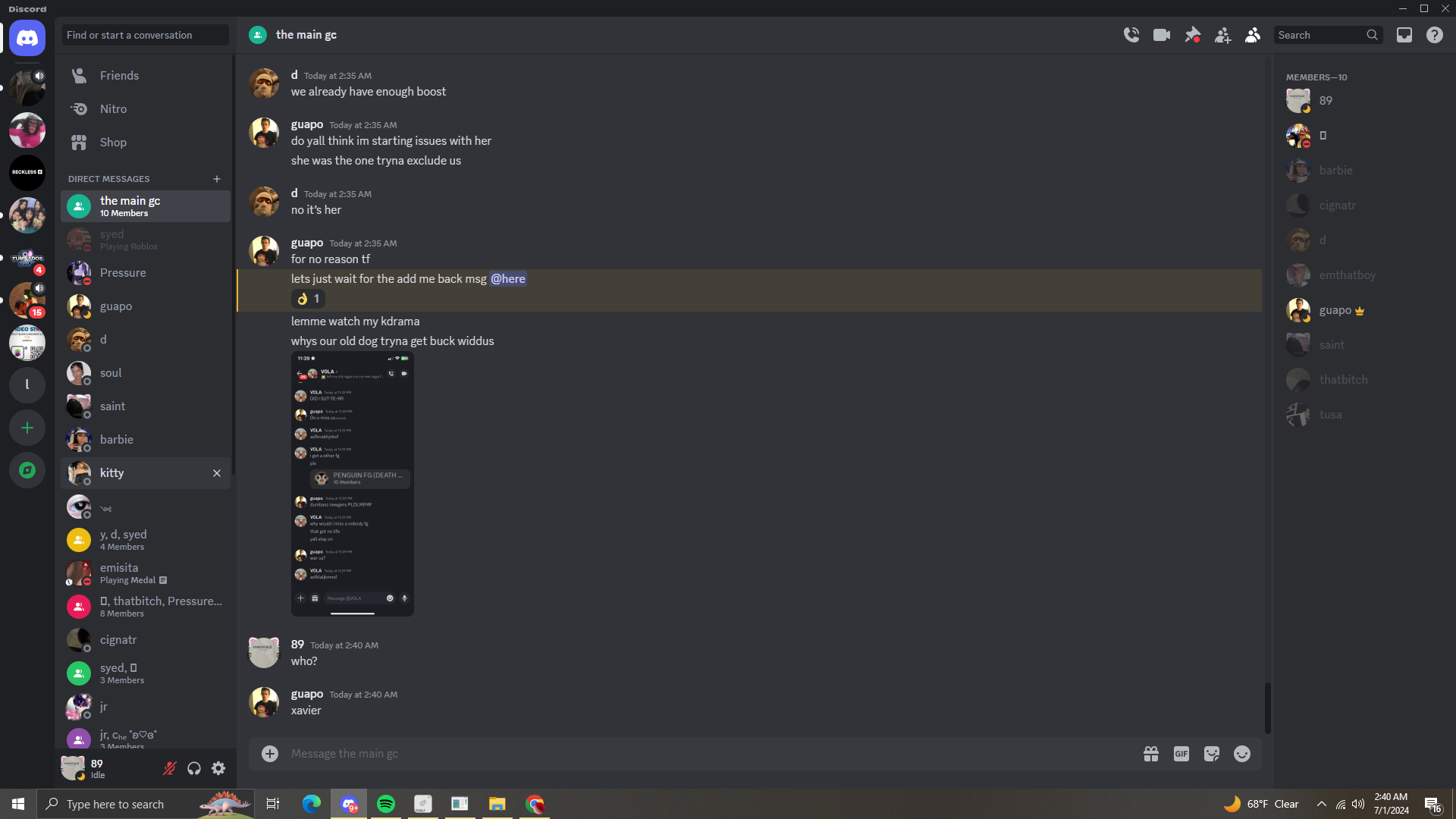Viewport: 1456px width, 819px height.
Task: Open the syed Playing Roblox direct message
Action: click(x=146, y=240)
